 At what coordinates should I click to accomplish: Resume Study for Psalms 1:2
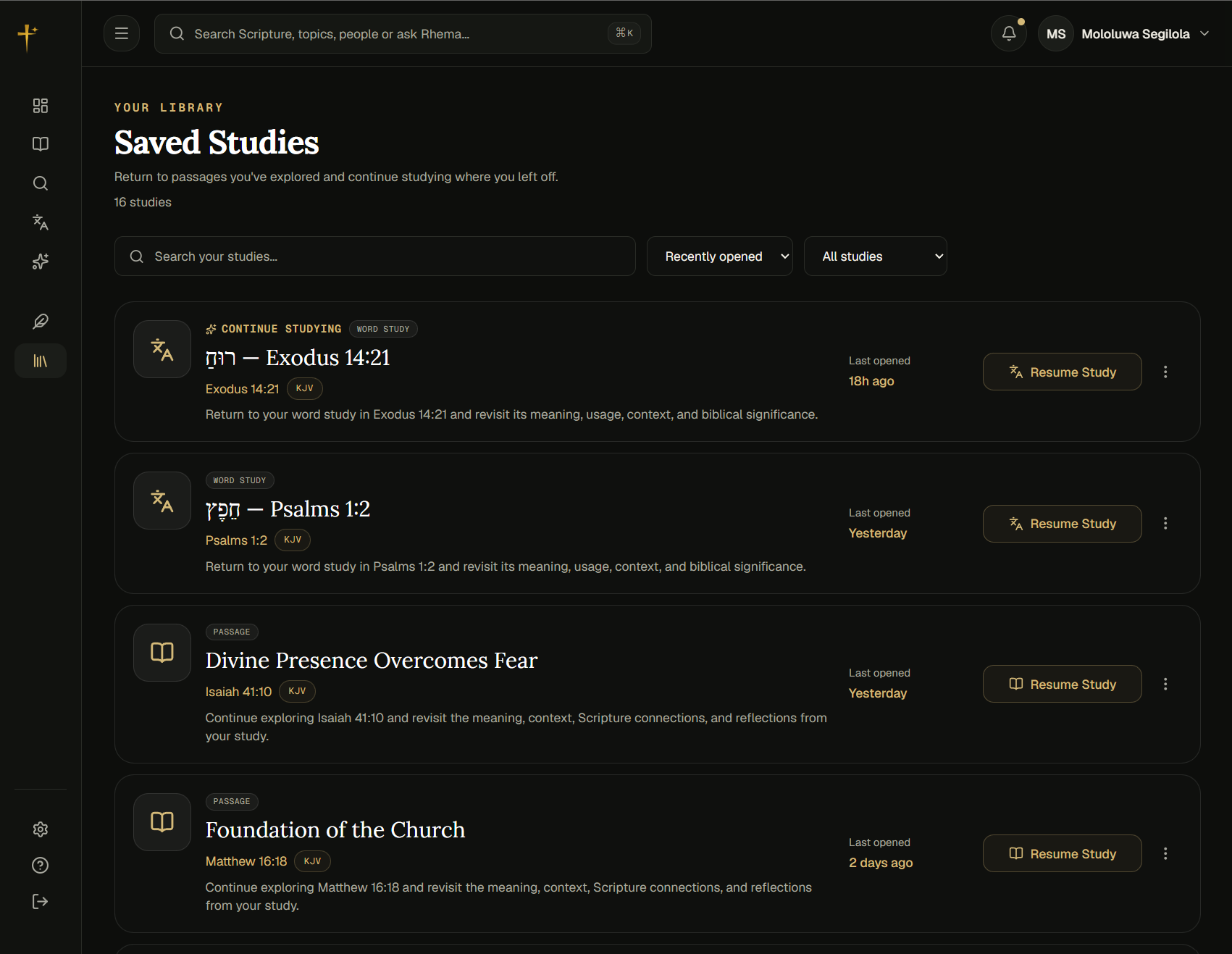coord(1063,524)
